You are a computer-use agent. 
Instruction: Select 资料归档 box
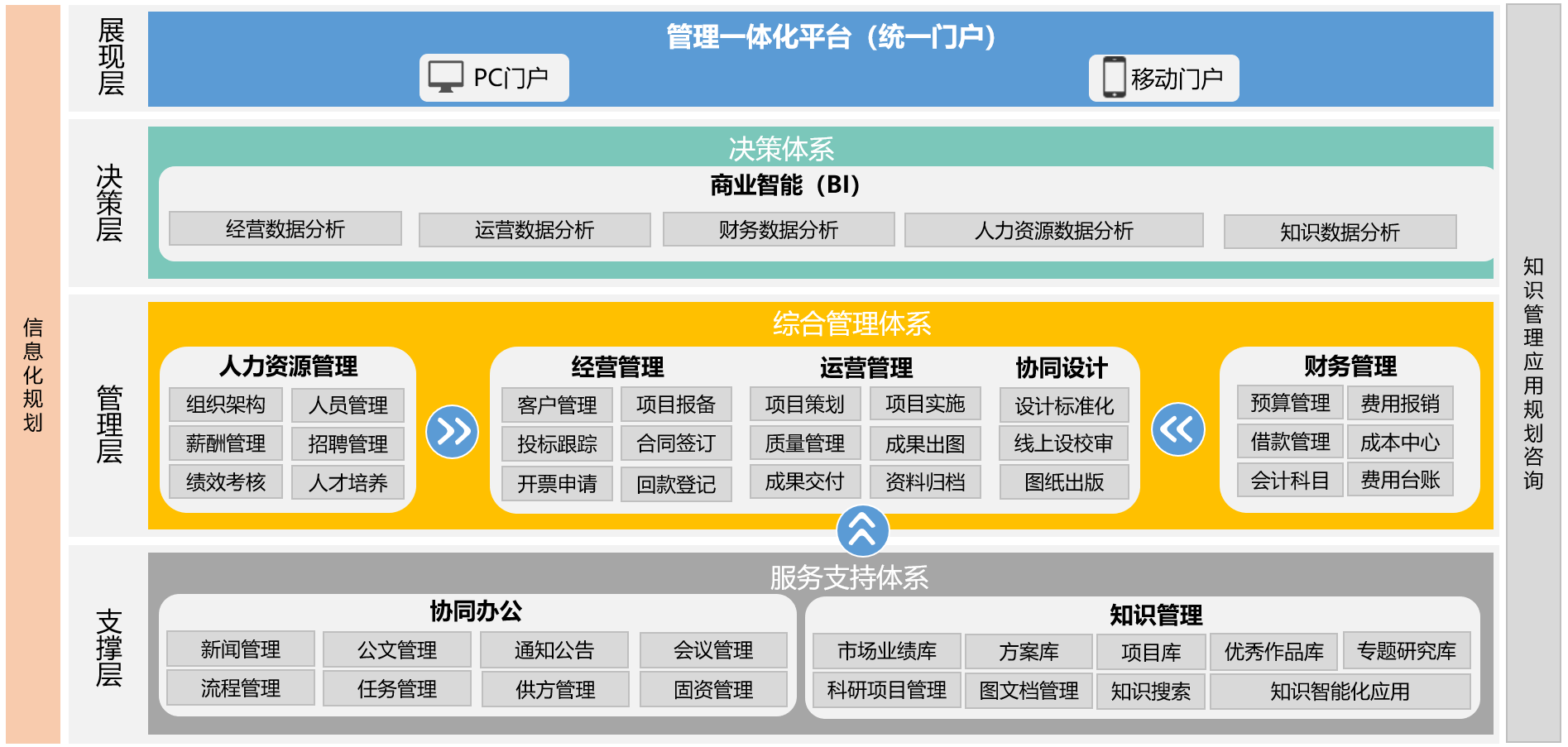(x=925, y=482)
